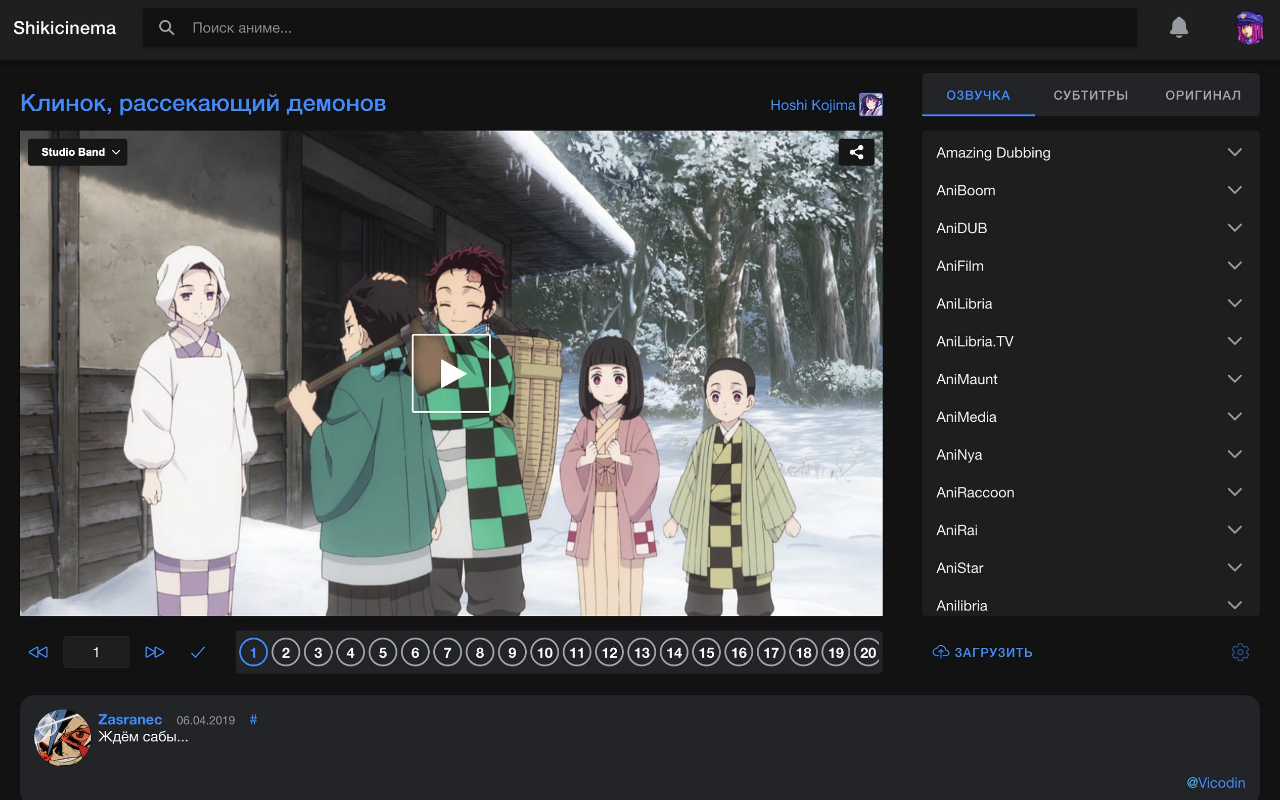Expand the AniDUB list
Viewport: 1280px width, 800px height.
[1091, 228]
